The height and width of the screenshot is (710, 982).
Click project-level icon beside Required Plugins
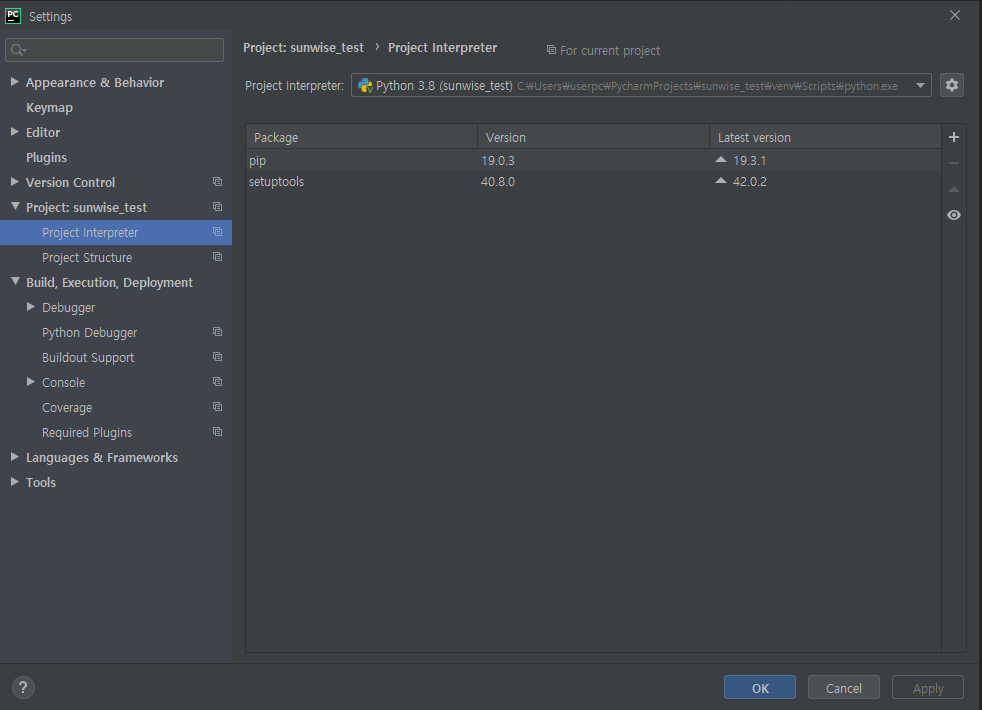pyautogui.click(x=217, y=432)
